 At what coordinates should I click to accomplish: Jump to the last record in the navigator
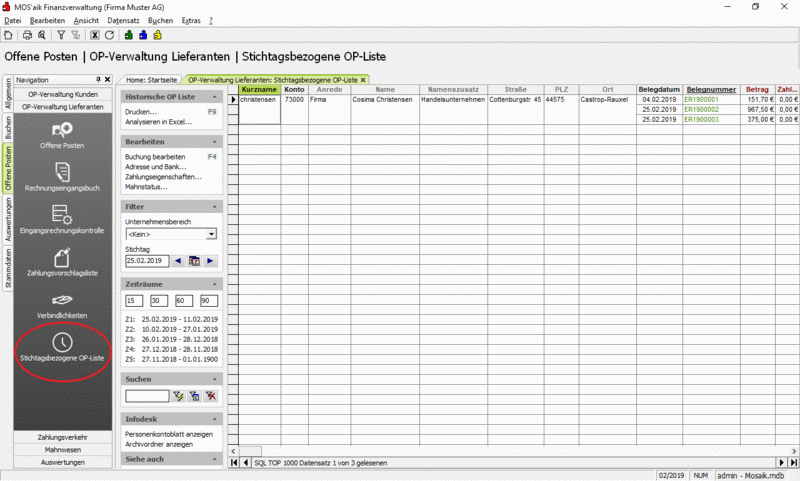click(x=793, y=463)
